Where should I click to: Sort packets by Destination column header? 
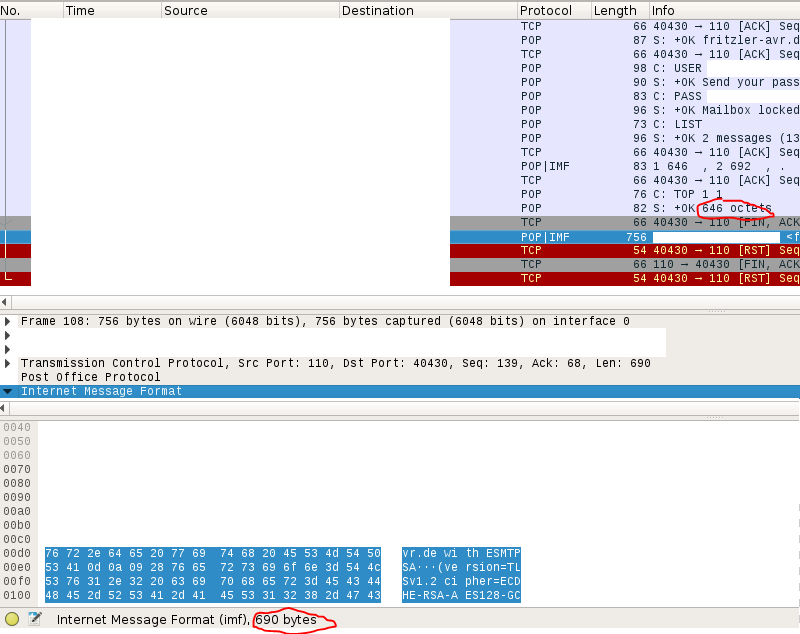tap(429, 10)
